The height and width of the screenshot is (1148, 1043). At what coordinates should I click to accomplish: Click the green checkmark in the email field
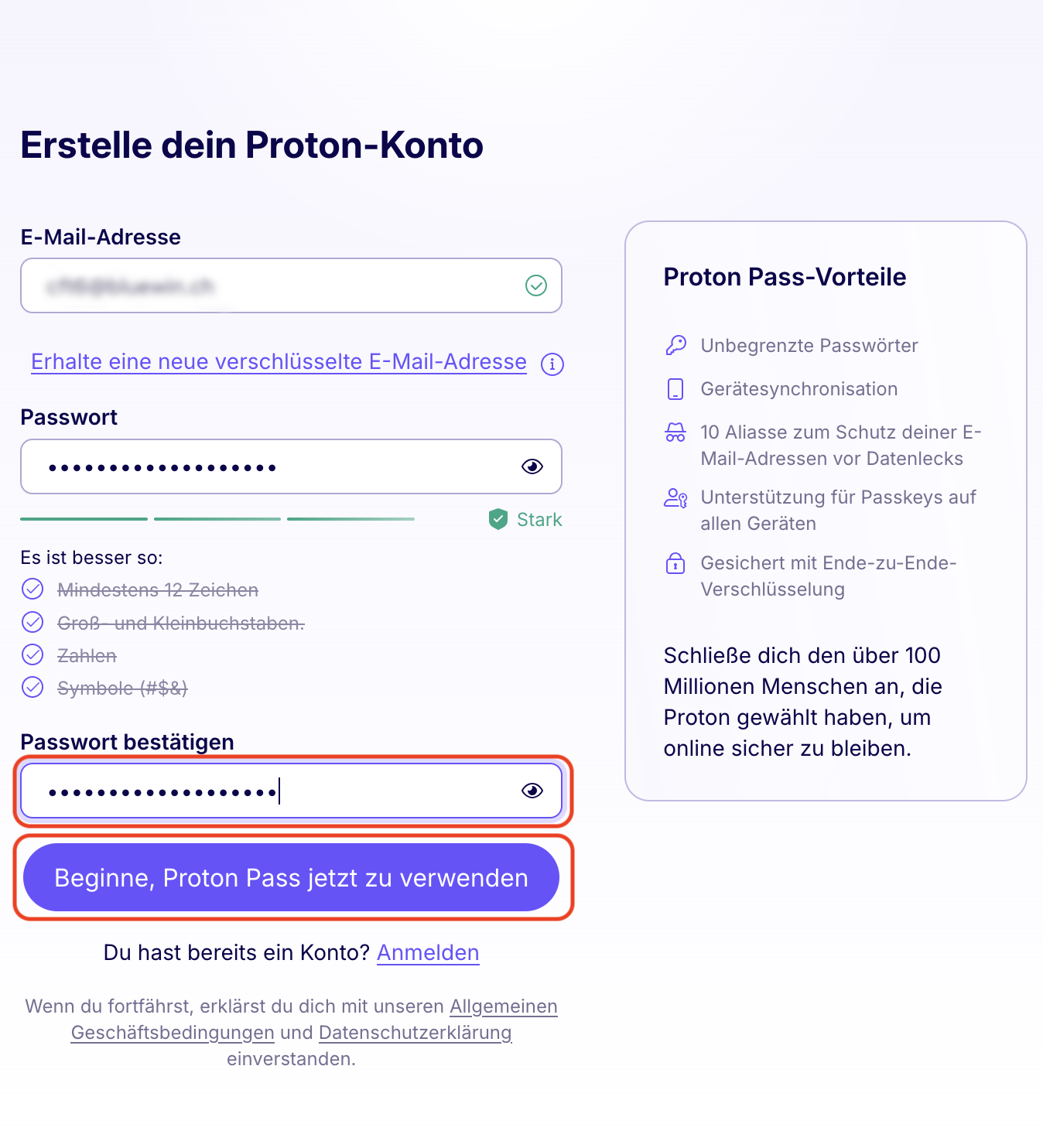536,285
